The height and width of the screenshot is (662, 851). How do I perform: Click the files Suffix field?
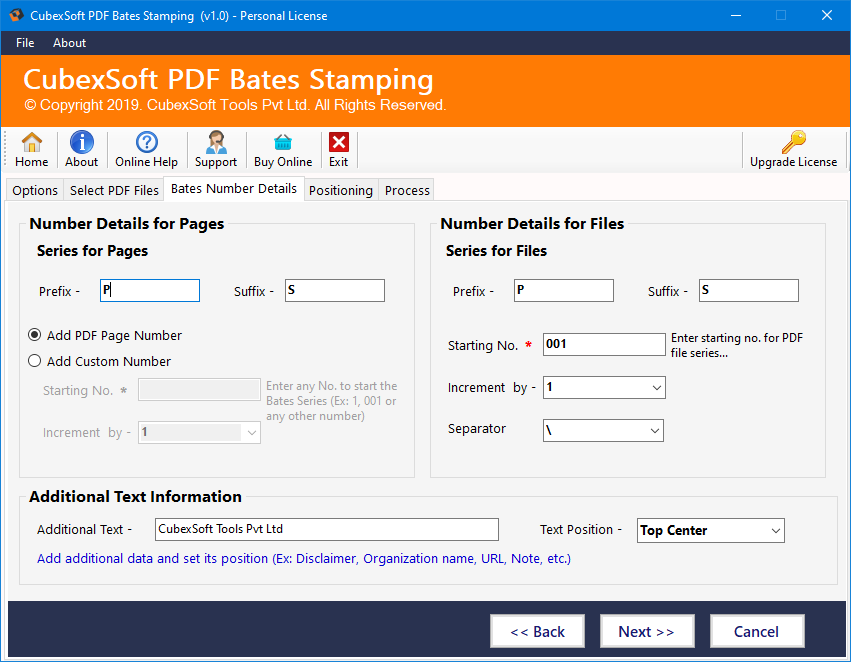[x=749, y=290]
